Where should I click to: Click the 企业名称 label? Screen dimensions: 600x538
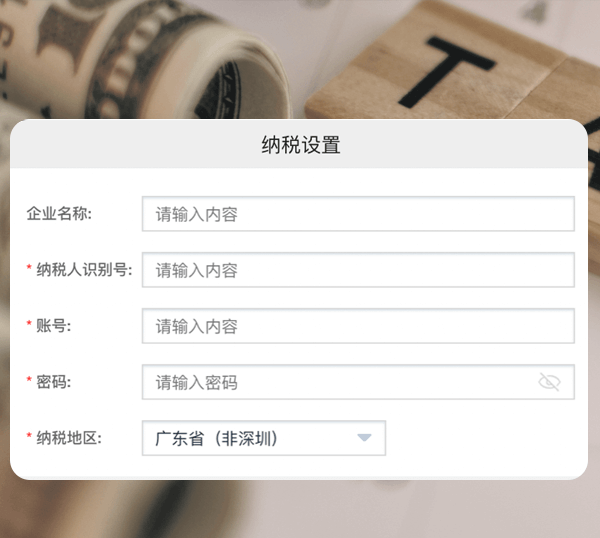tap(59, 214)
